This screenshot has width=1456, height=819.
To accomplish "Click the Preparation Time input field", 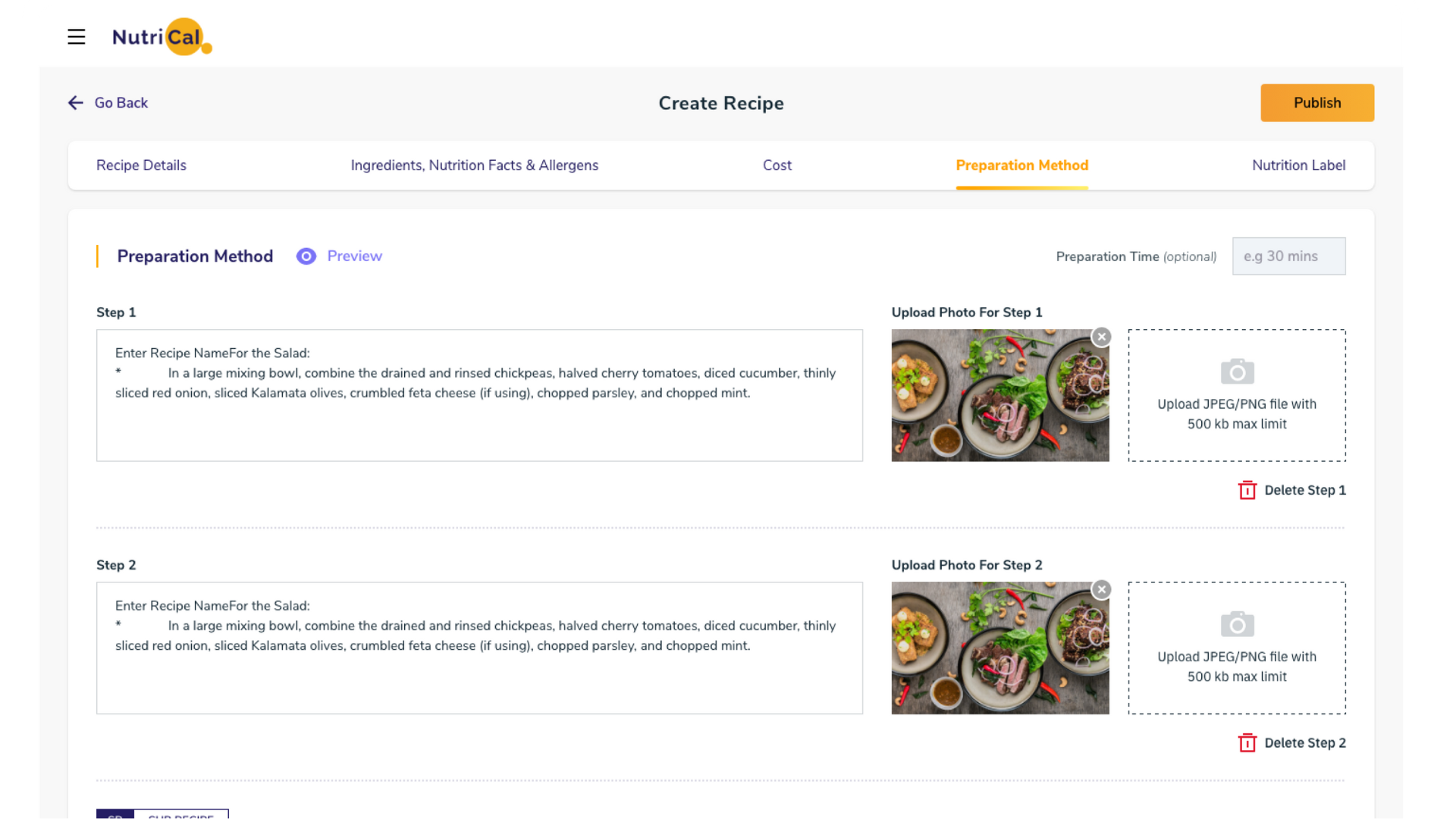I will click(x=1288, y=256).
